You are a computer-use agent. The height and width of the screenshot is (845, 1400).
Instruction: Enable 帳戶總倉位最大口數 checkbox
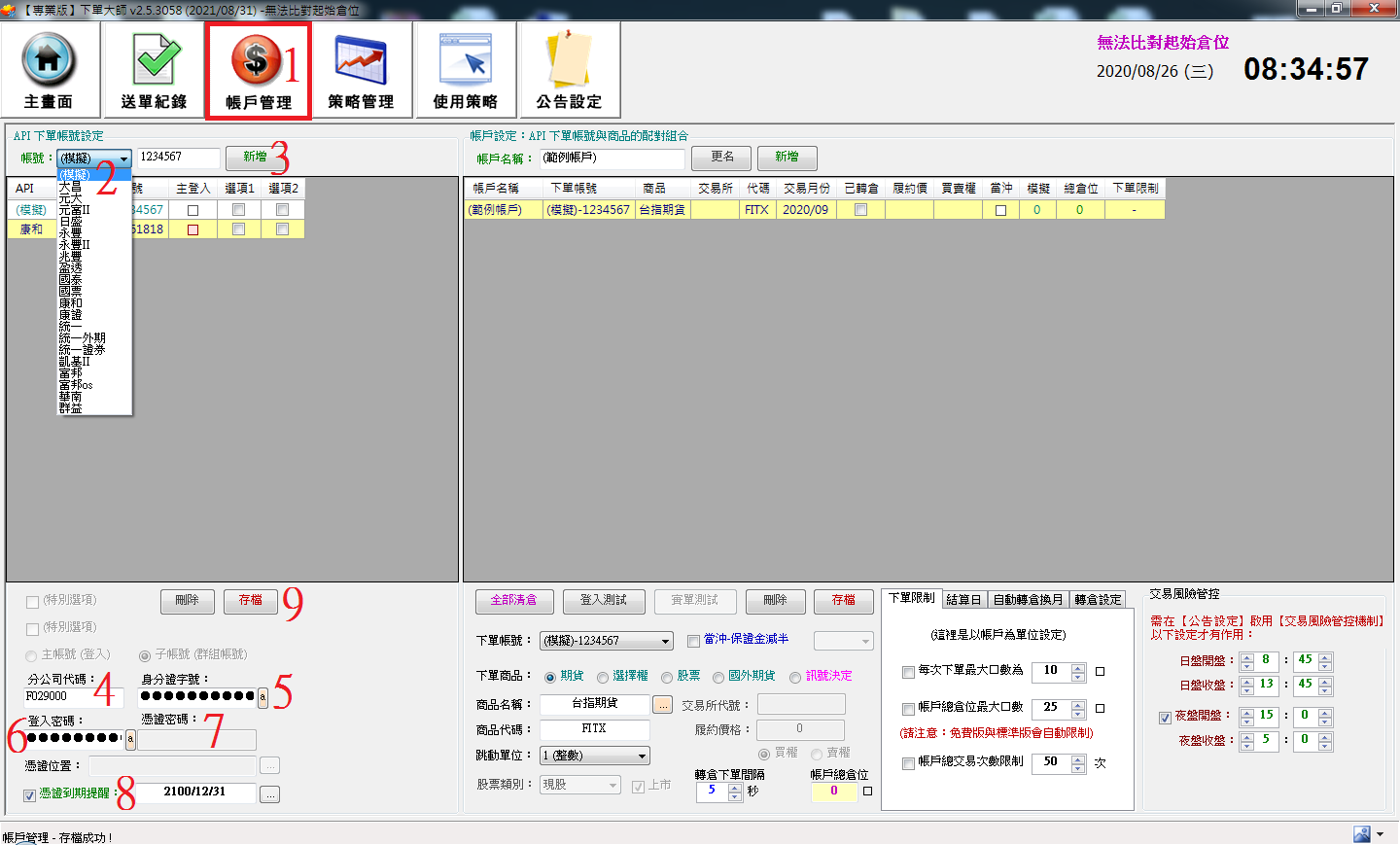tap(908, 709)
